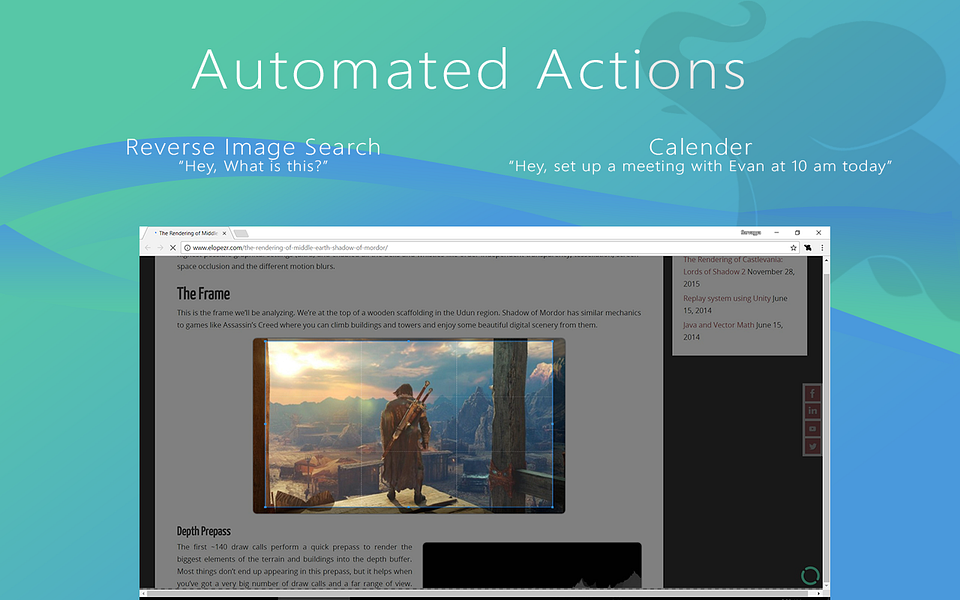Click the vertical page scrollbar

826,422
